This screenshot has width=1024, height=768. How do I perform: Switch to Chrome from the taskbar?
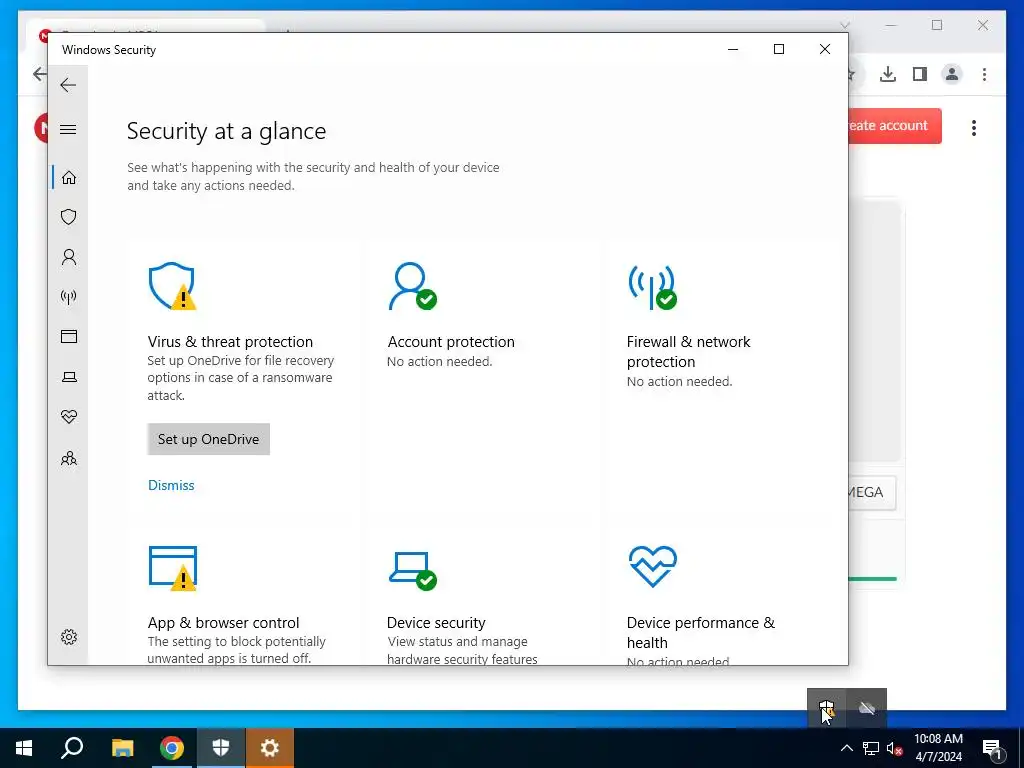coord(172,748)
